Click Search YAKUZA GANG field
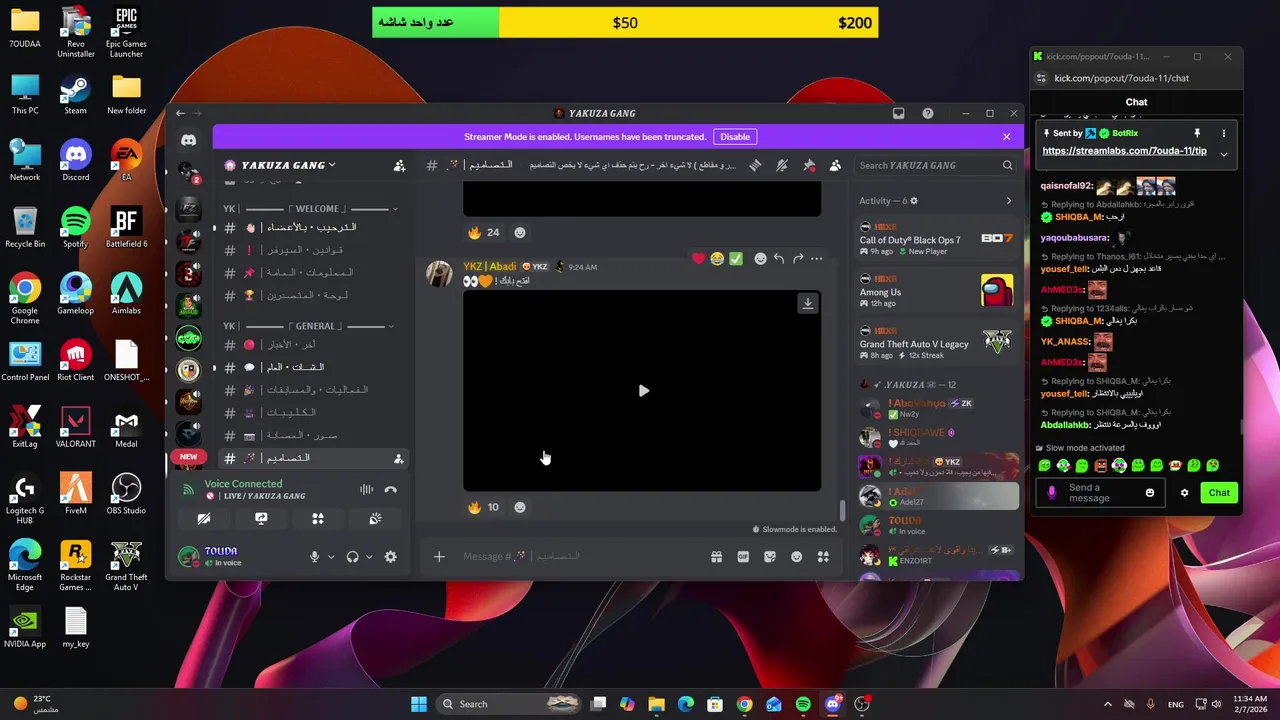This screenshot has height=720, width=1280. pyautogui.click(x=936, y=165)
